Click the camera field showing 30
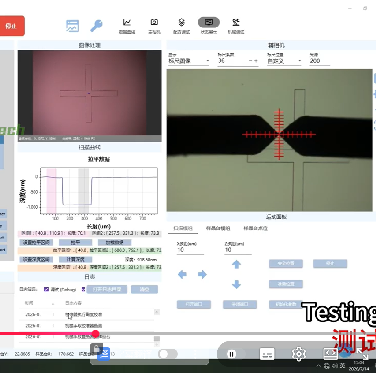The height and width of the screenshot is (376, 376). 238,61
